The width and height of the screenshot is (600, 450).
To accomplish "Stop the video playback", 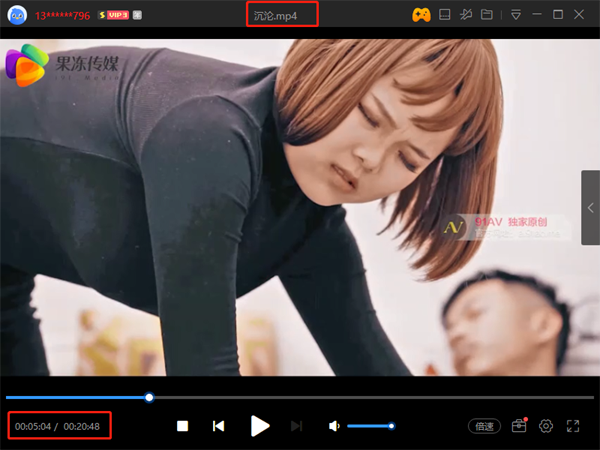I will (x=182, y=426).
